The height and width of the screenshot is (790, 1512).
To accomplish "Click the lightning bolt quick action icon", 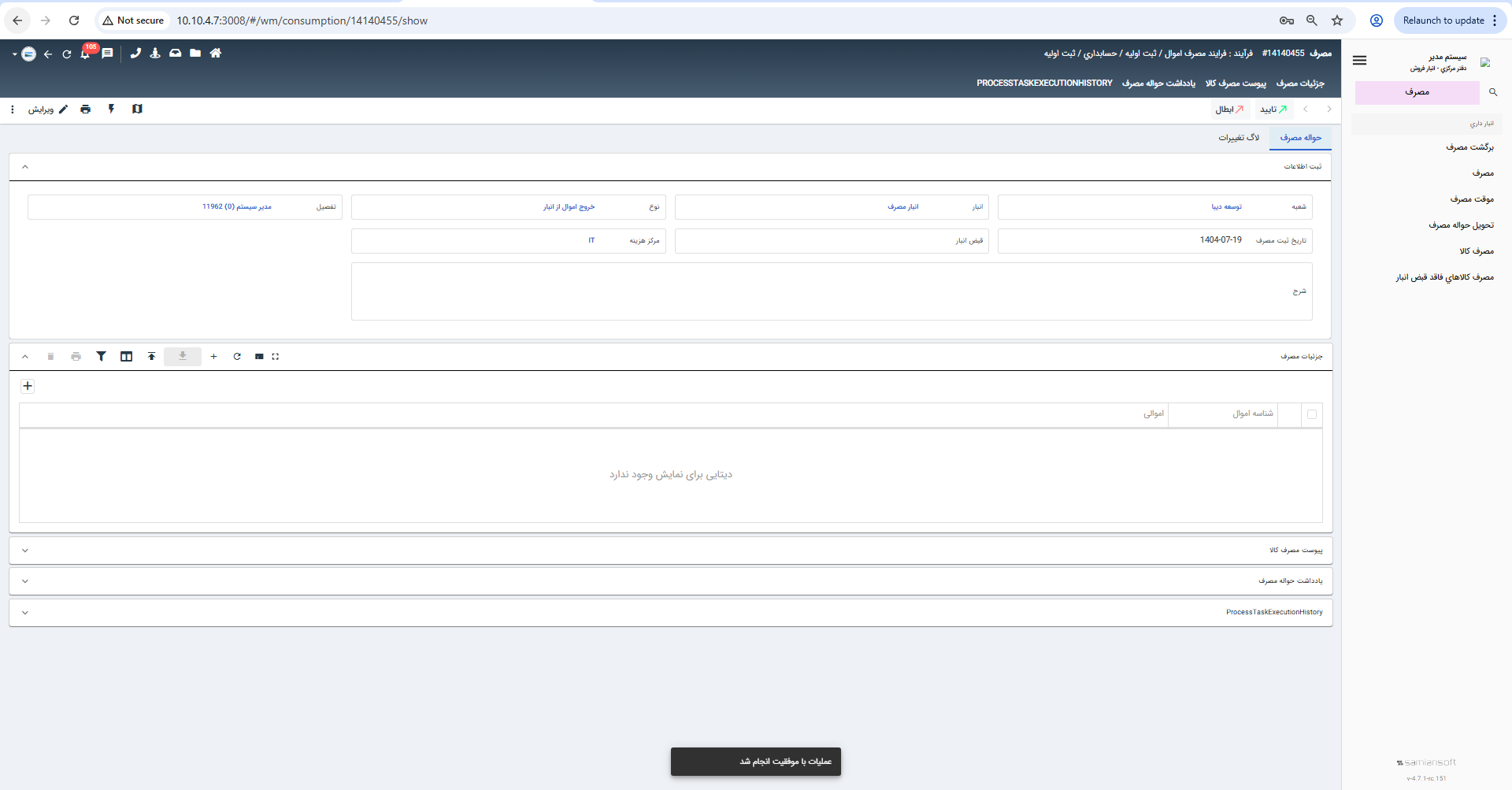I will click(111, 109).
